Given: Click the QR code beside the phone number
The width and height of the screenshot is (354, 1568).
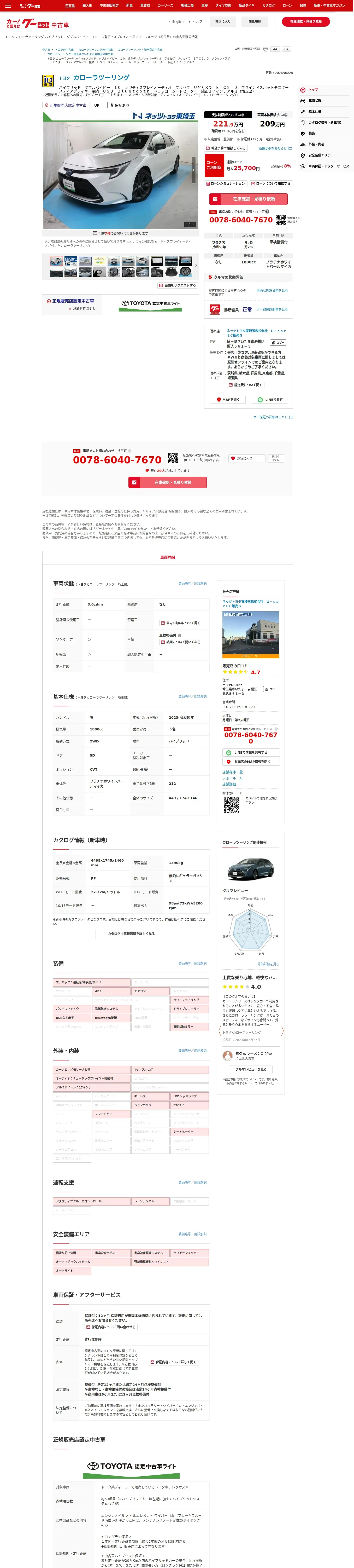Looking at the screenshot, I should [280, 220].
